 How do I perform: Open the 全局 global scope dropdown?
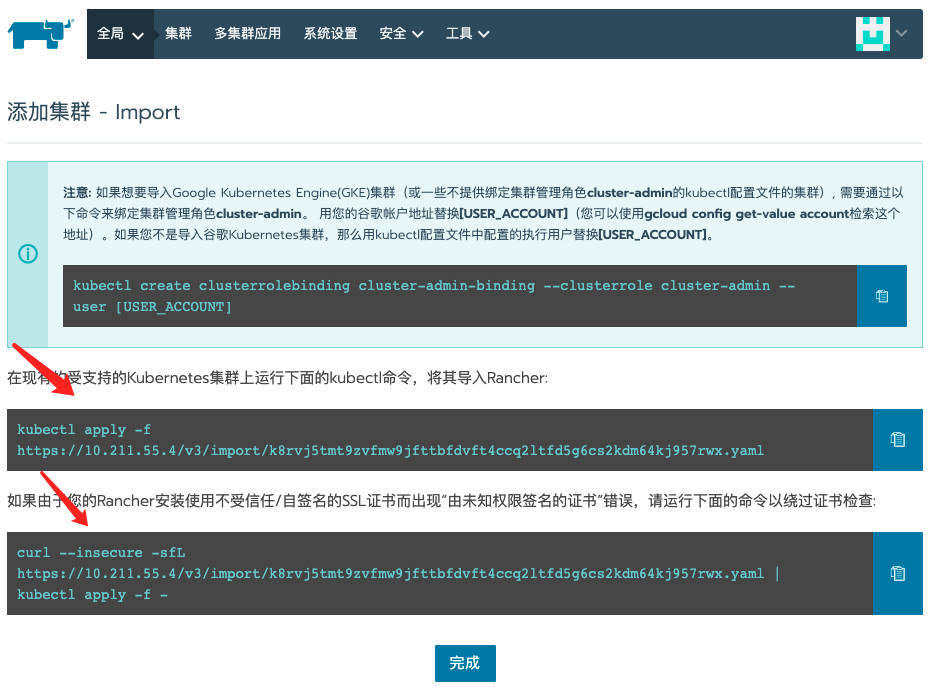click(x=120, y=34)
